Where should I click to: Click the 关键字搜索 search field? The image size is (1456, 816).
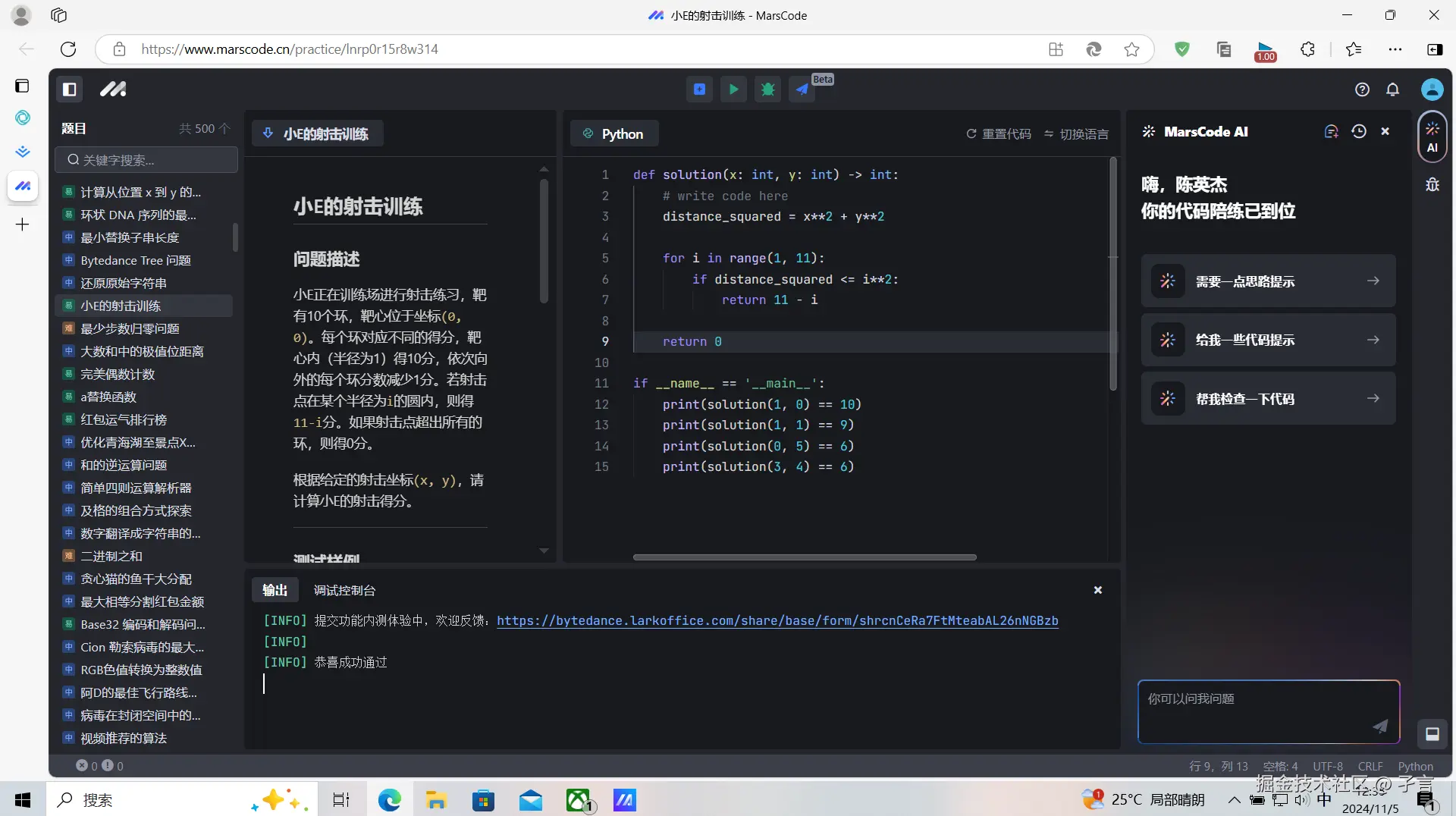pyautogui.click(x=146, y=159)
